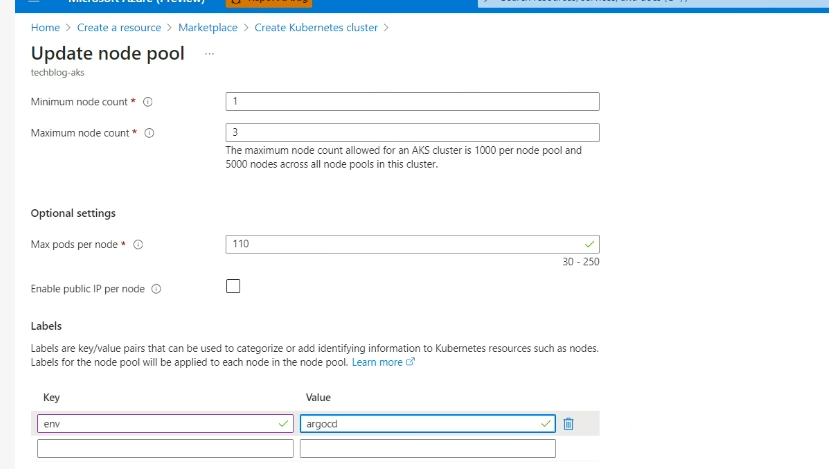Open the Learn more link about labels

378,362
